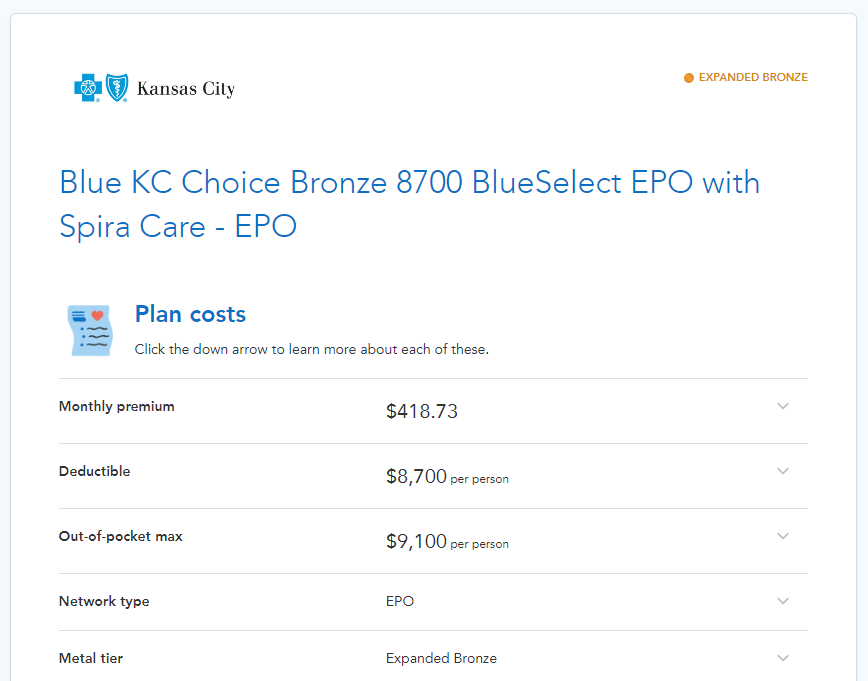This screenshot has height=681, width=868.
Task: Click the Blue Cross cross logo icon
Action: pyautogui.click(x=88, y=87)
